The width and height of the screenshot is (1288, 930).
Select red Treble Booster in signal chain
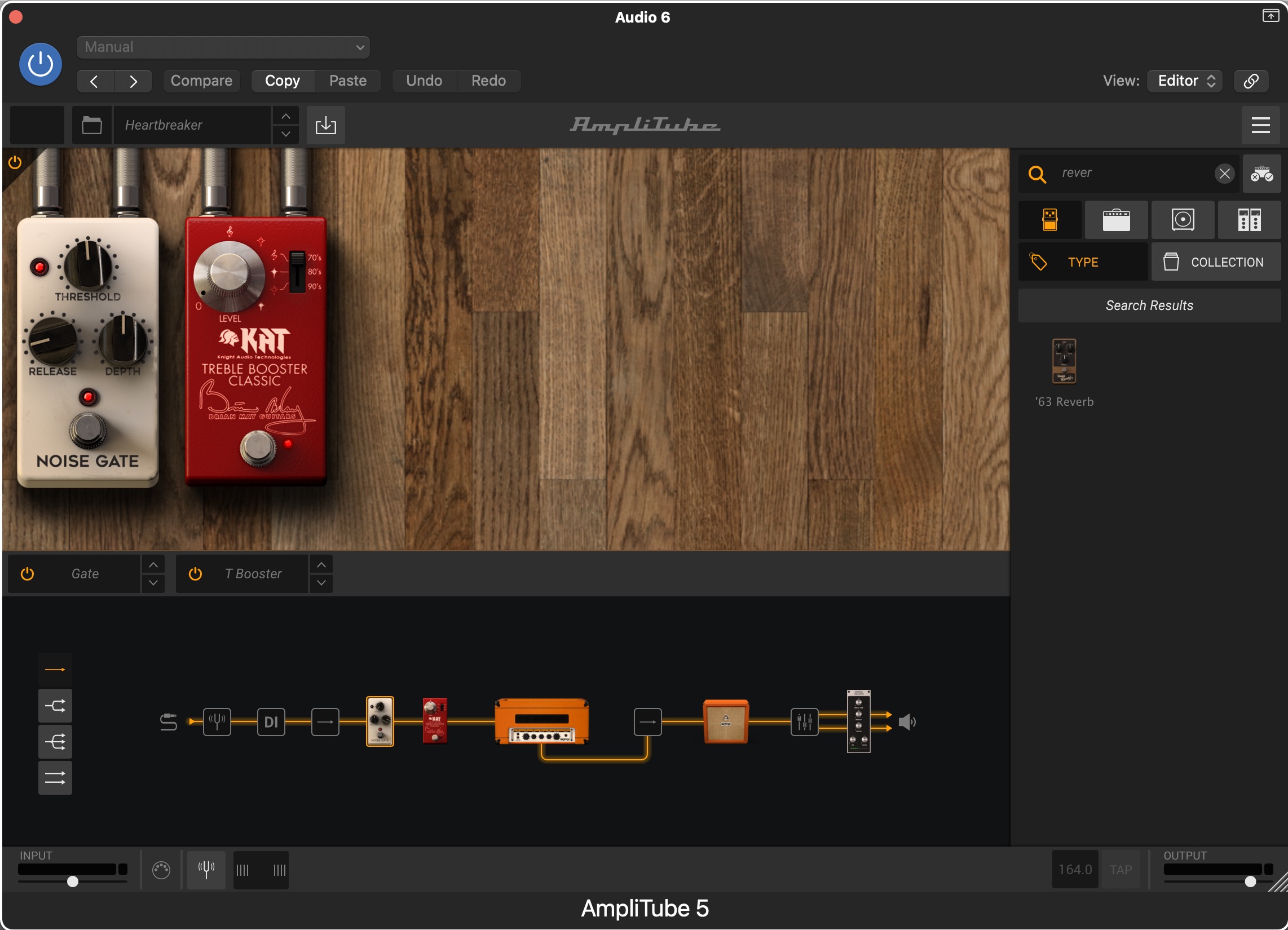click(x=435, y=721)
